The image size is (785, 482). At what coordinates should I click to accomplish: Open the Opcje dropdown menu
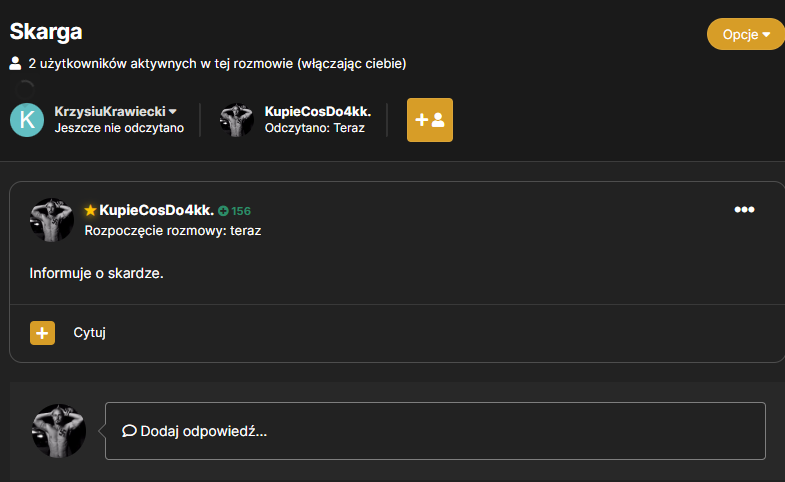pos(745,34)
